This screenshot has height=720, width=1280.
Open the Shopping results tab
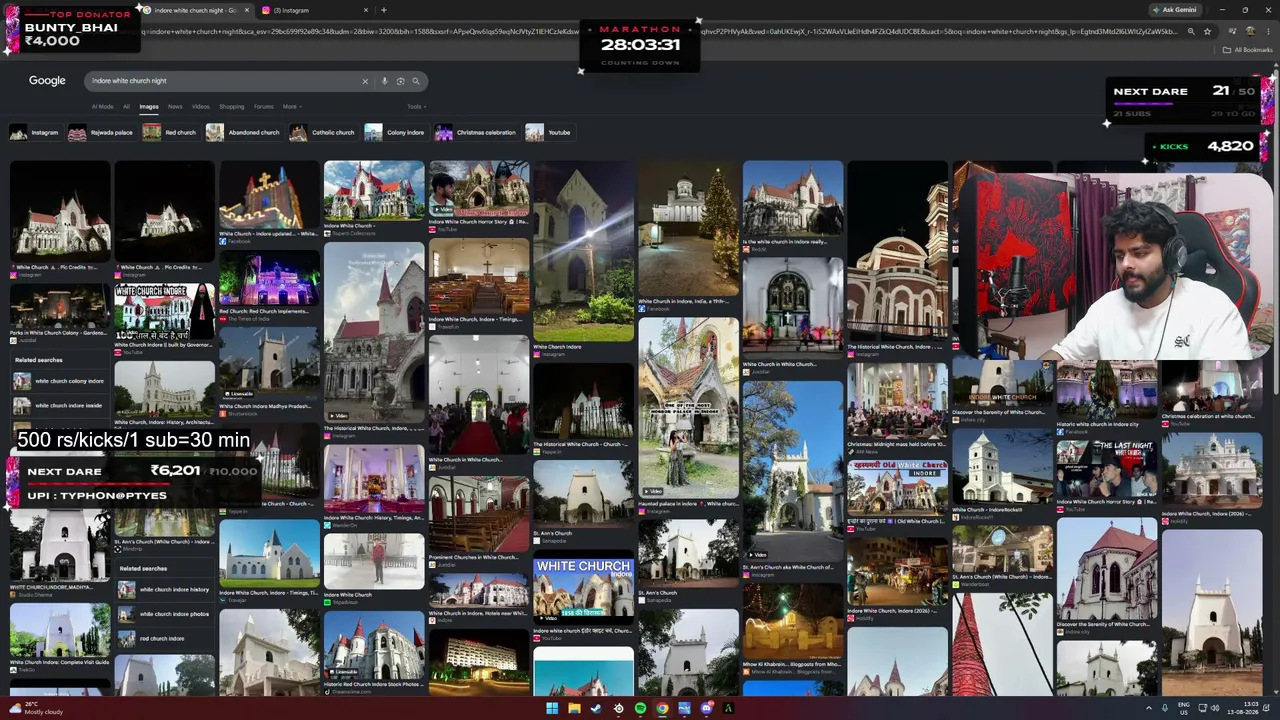(231, 106)
